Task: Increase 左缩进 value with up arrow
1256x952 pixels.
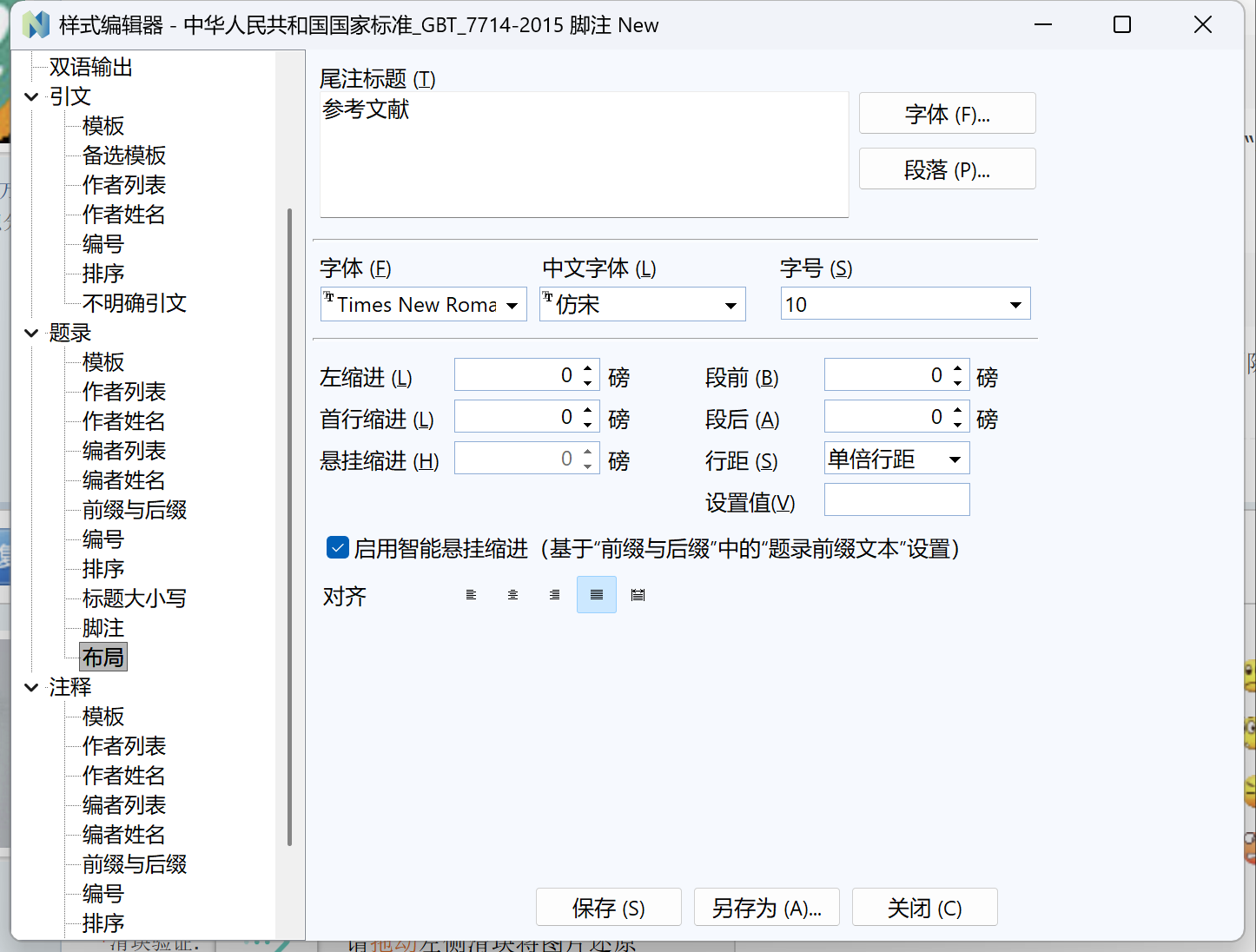Action: pyautogui.click(x=588, y=368)
